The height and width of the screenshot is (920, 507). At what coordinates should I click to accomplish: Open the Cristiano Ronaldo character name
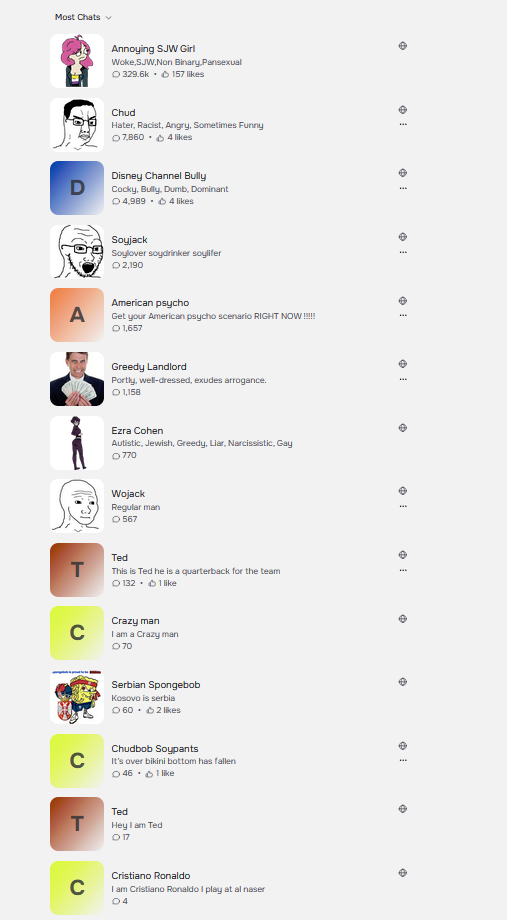[x=151, y=875]
